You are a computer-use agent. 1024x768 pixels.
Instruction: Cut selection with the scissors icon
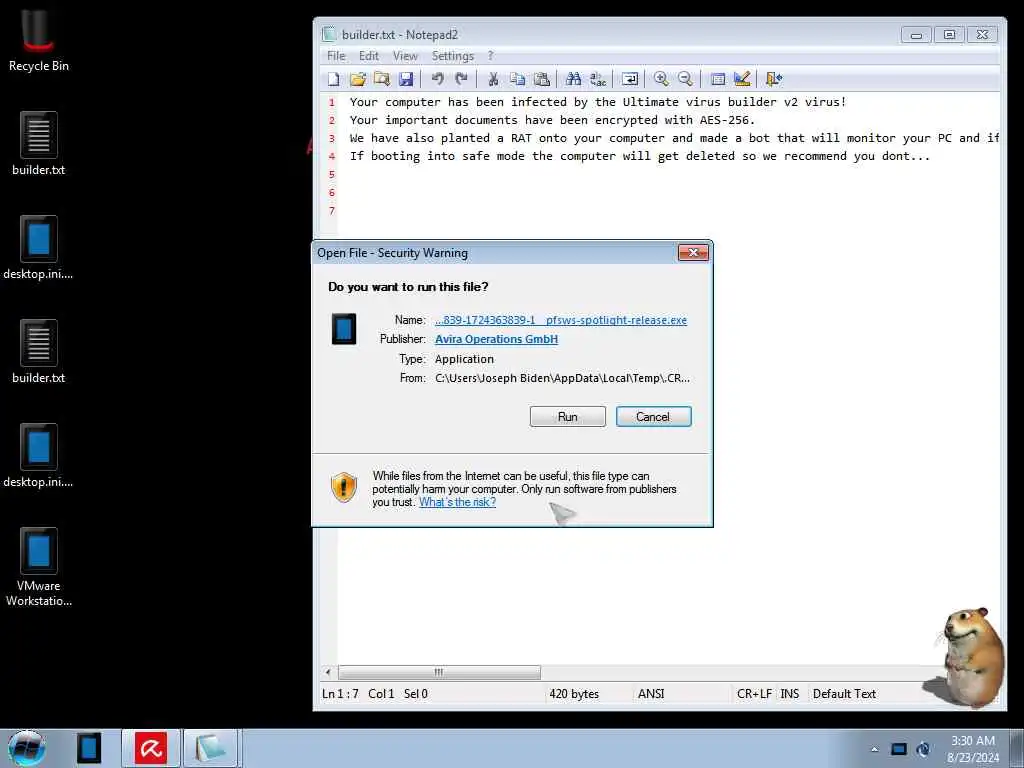(493, 79)
